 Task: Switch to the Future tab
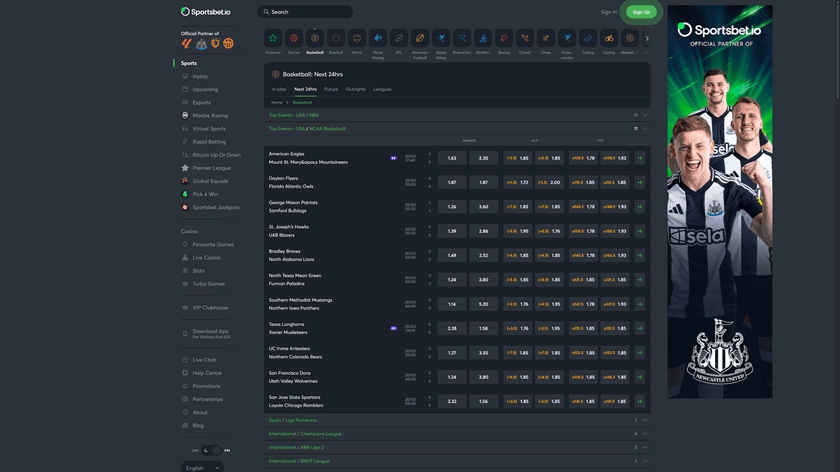331,89
